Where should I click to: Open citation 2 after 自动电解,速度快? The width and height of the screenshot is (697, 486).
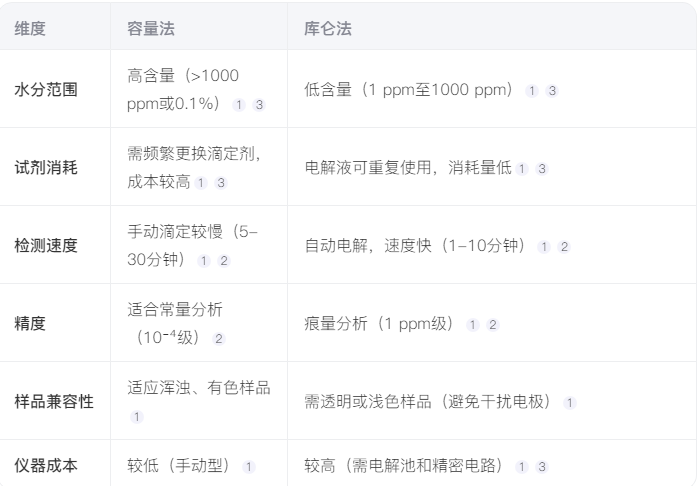[x=564, y=246]
